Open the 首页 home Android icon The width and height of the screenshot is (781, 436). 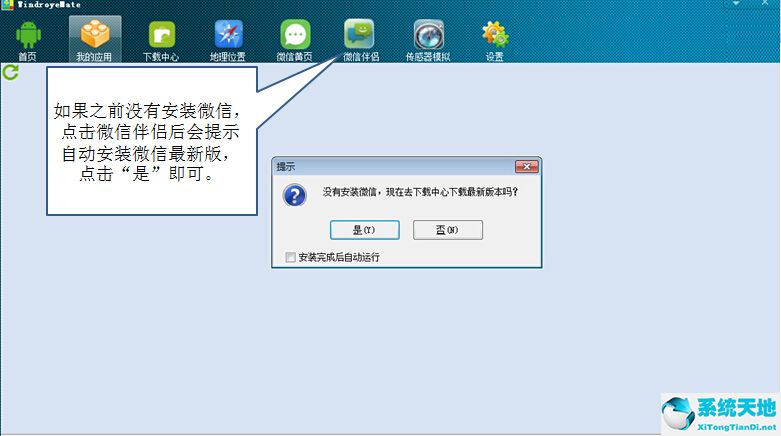tap(28, 35)
